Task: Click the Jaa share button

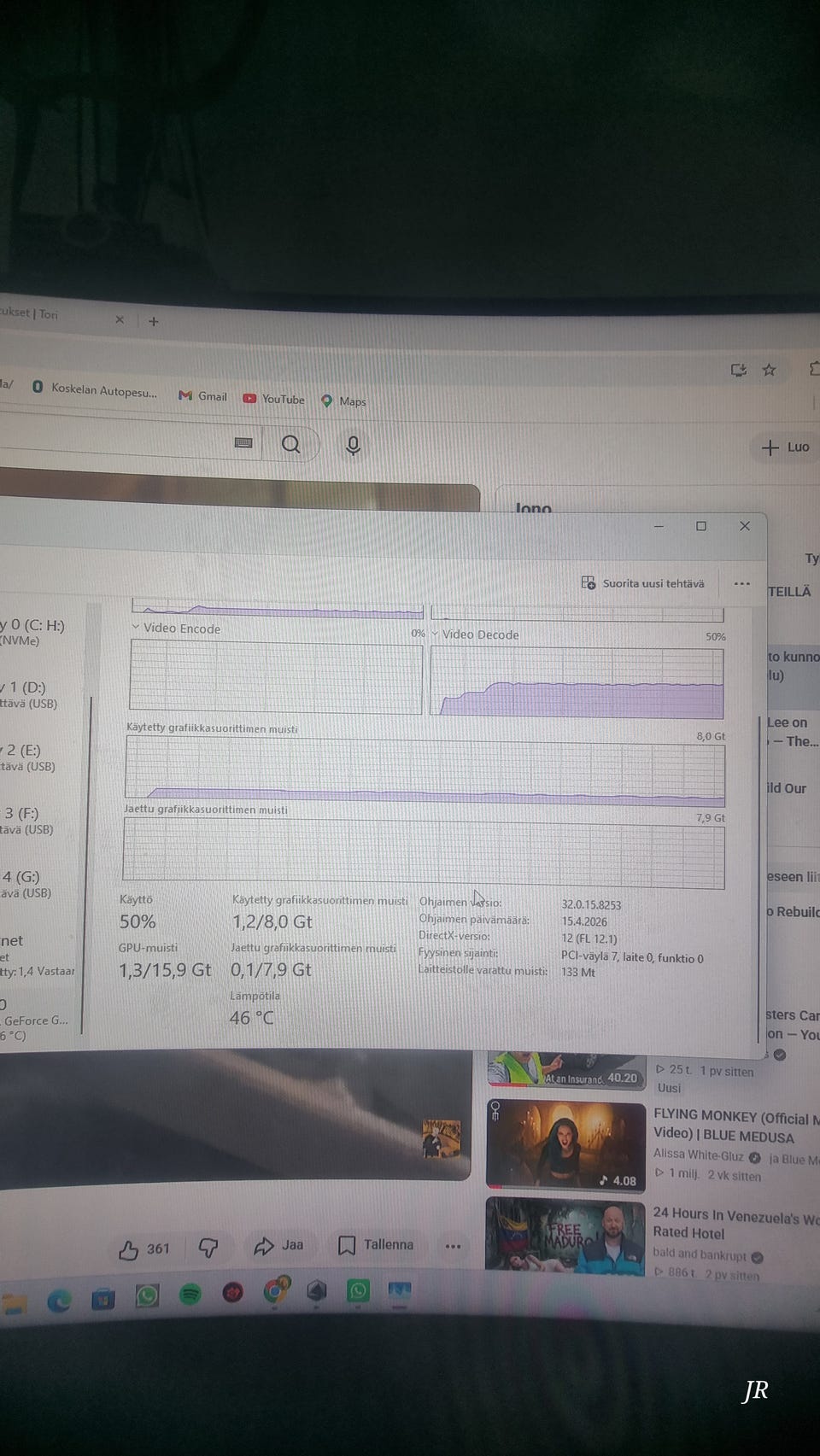Action: (278, 1246)
